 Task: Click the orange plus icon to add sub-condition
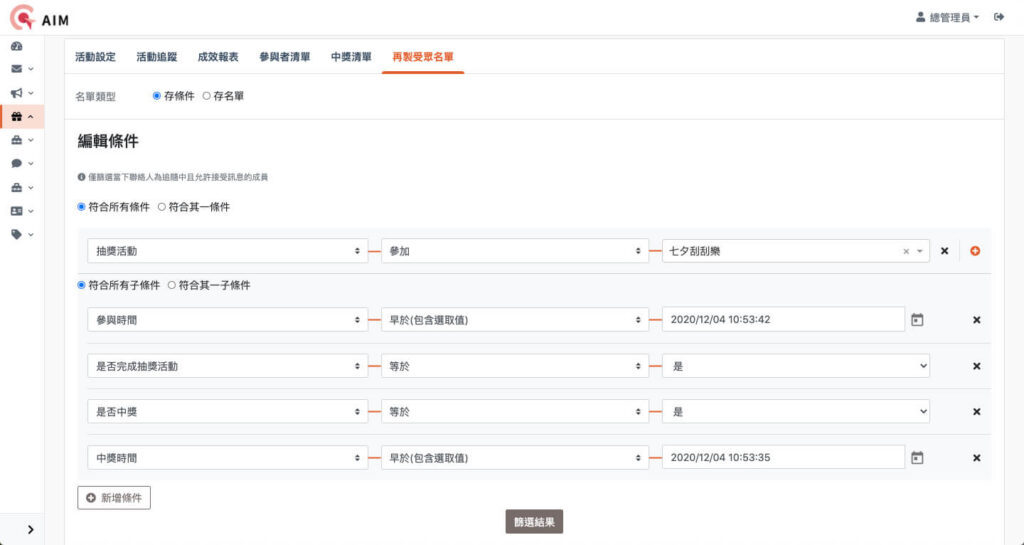[975, 251]
